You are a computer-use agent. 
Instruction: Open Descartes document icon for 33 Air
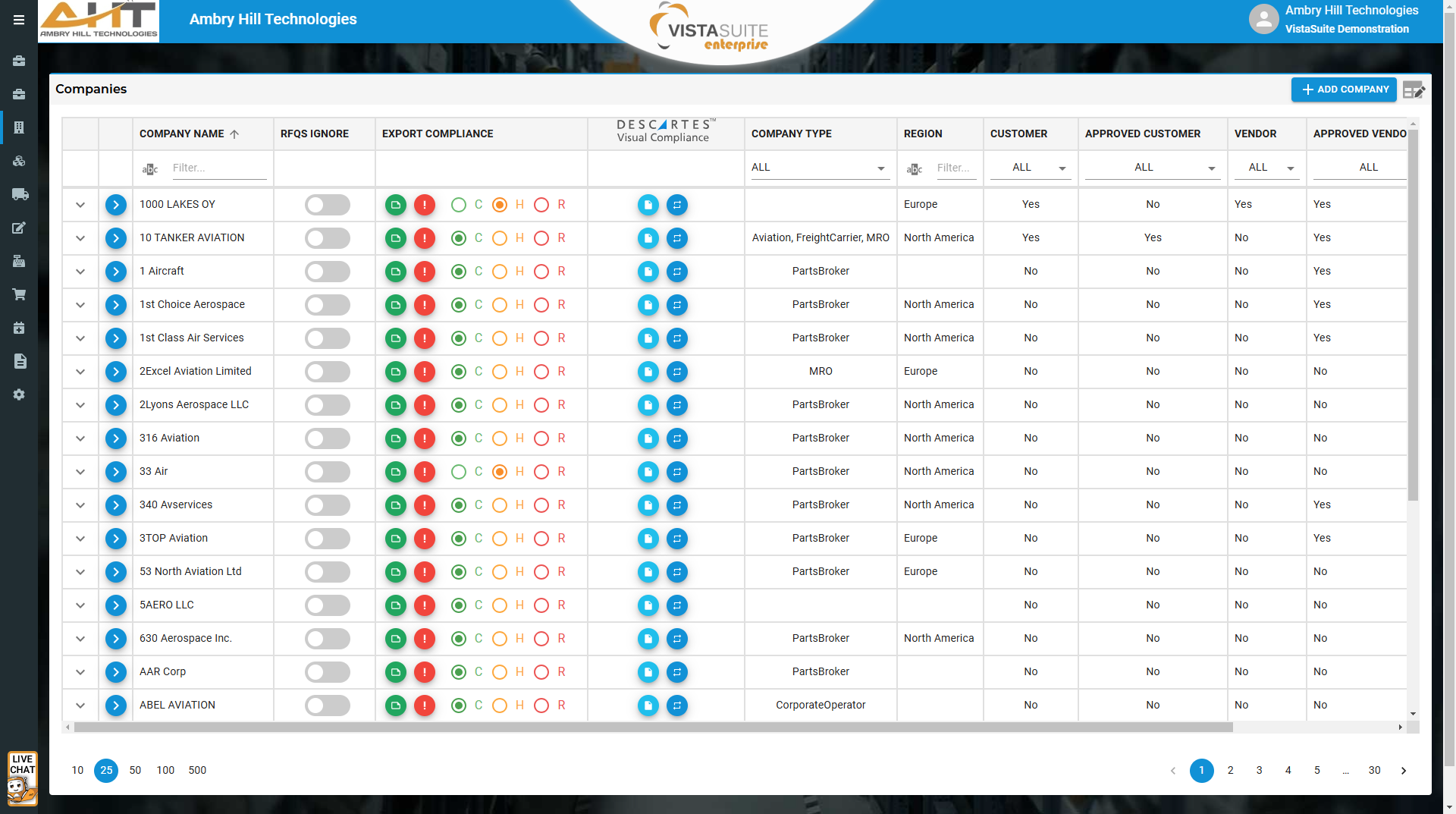tap(648, 472)
